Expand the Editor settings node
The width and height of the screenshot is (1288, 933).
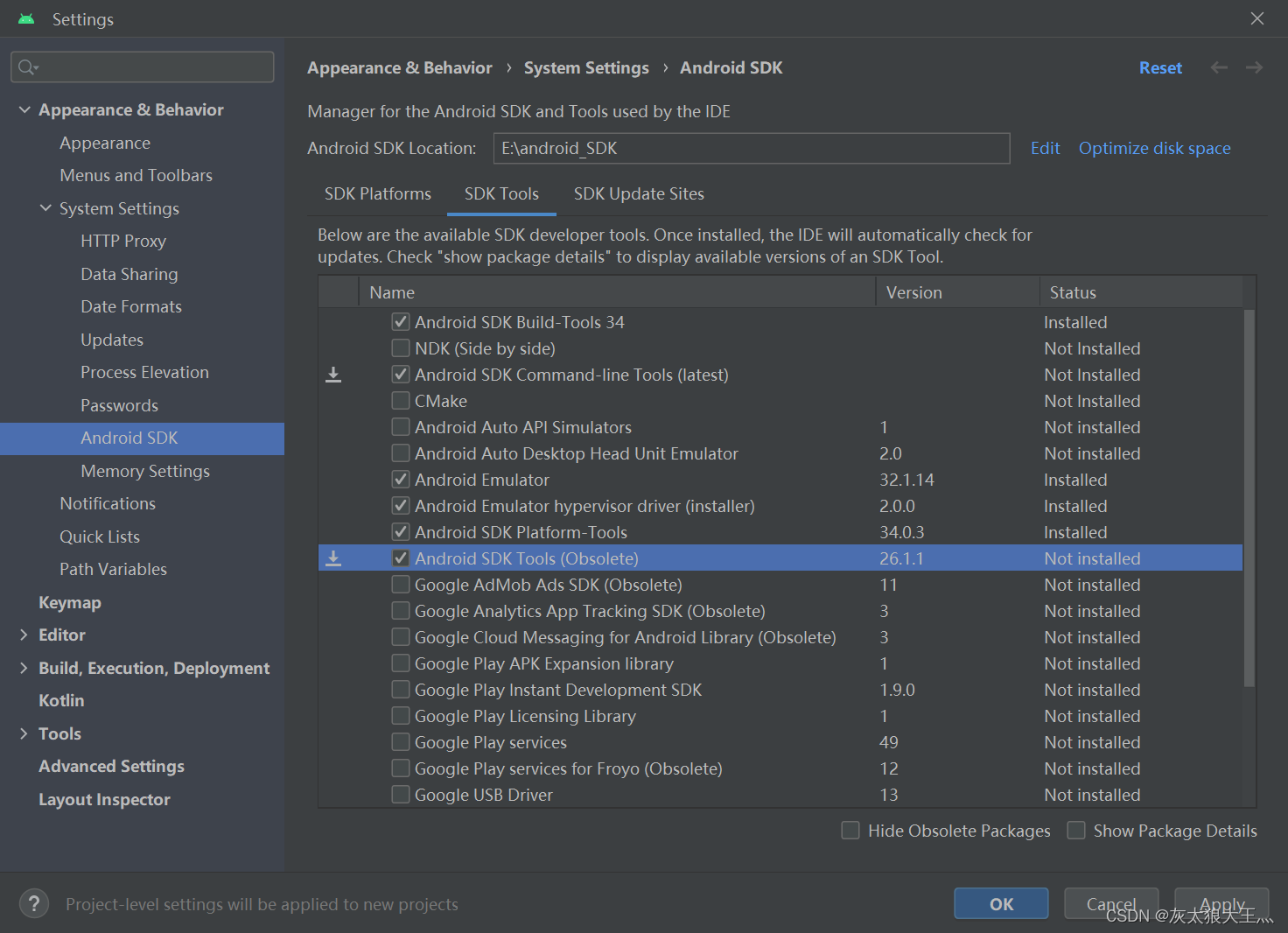(x=24, y=635)
